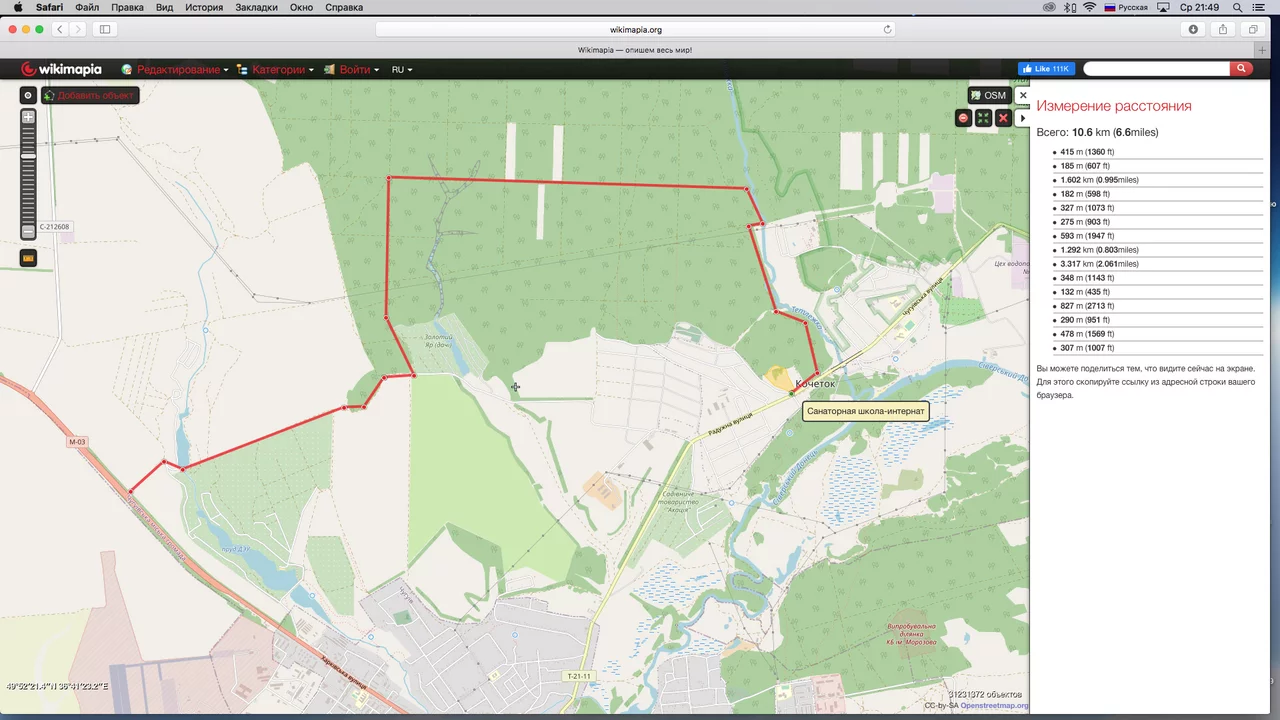
Task: Click the Apple menu icon
Action: click(17, 7)
